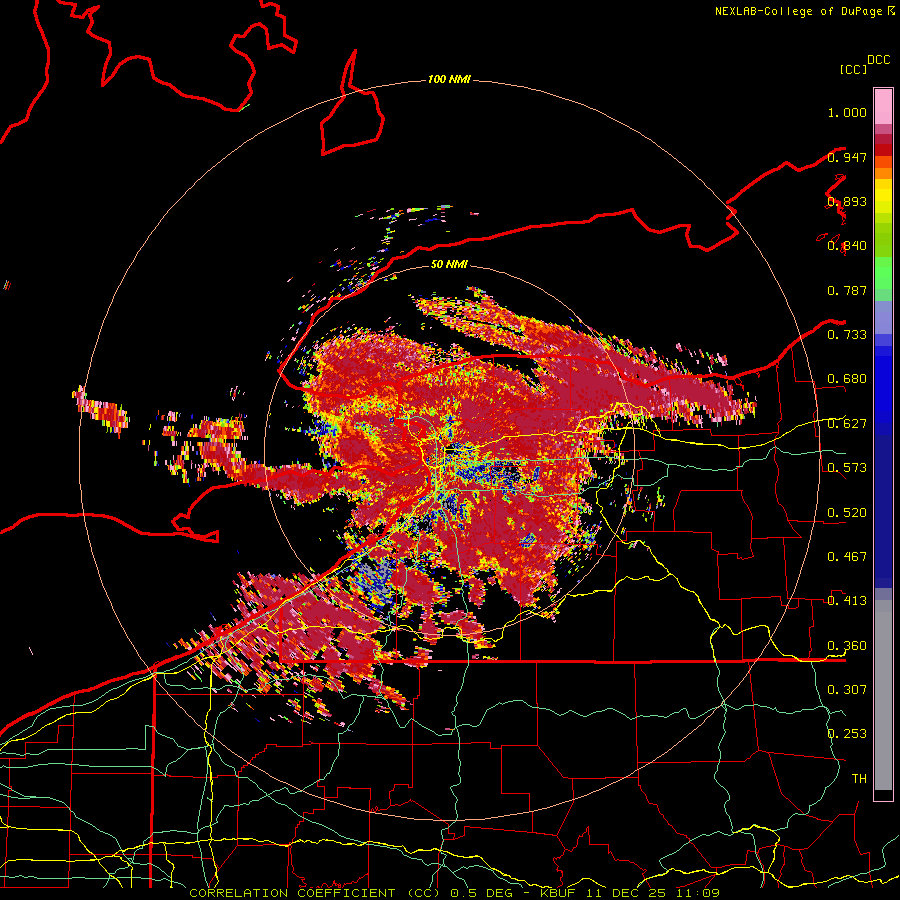Click the 0.467 scale value

(x=847, y=557)
